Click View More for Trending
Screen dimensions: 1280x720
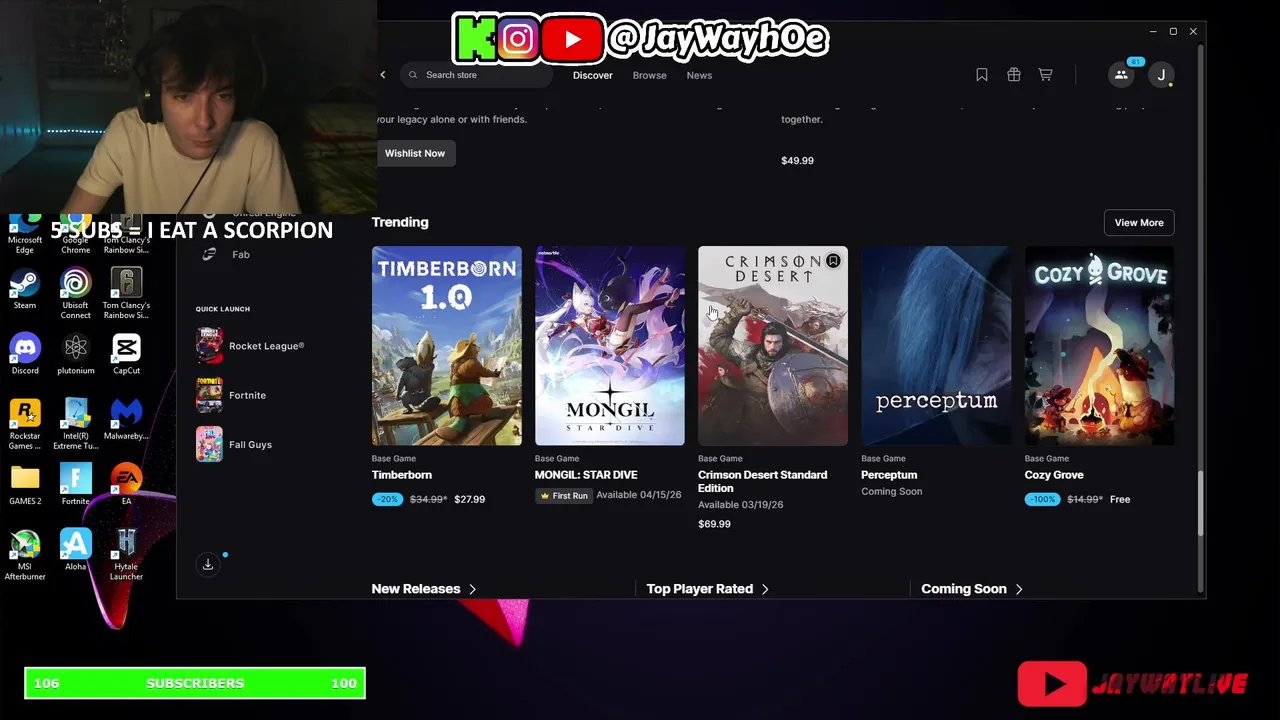pos(1139,223)
